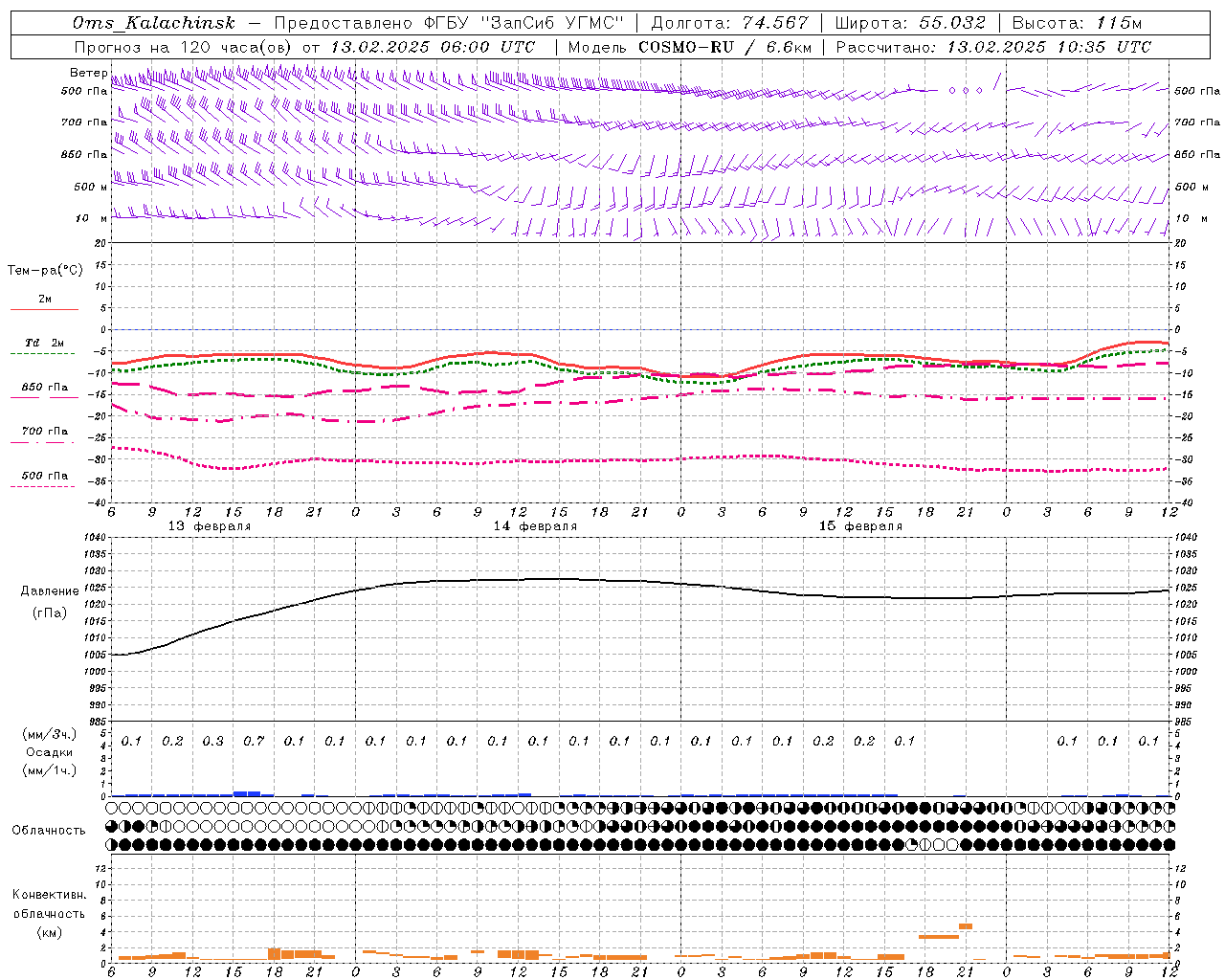
Task: Click the date label 15 февраля
Action: tap(860, 526)
